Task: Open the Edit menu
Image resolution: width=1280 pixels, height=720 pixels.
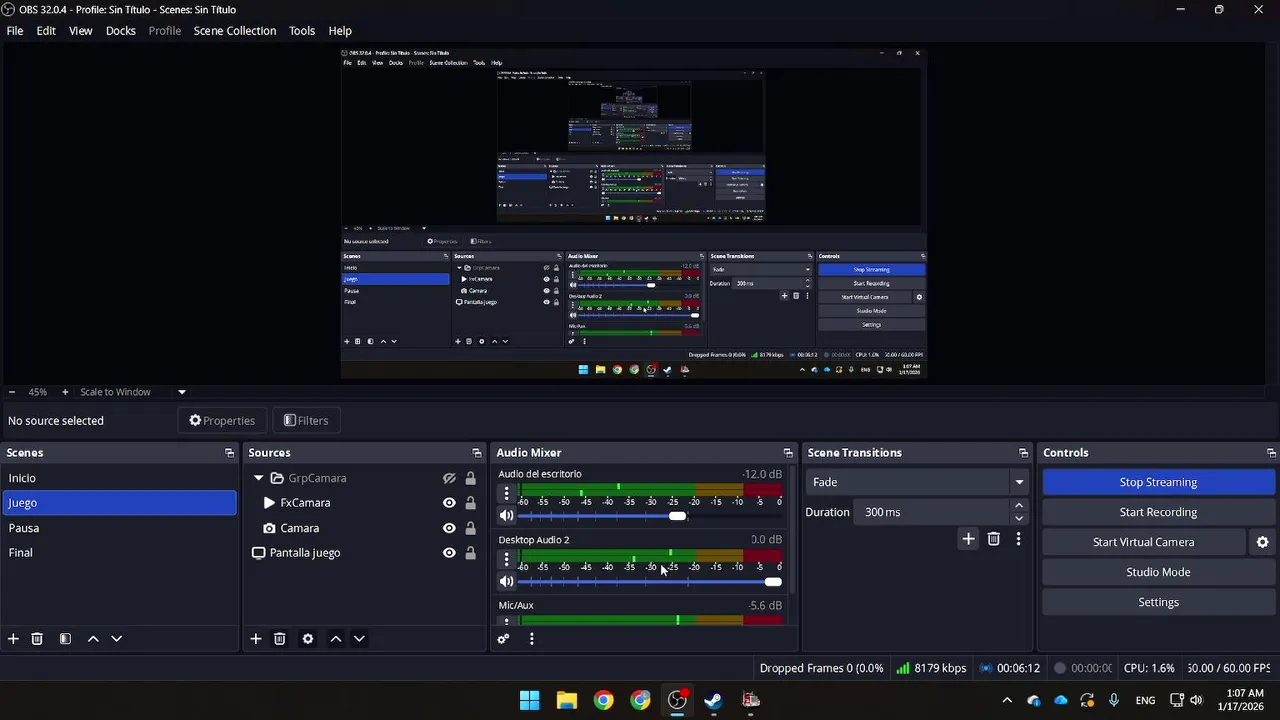Action: point(46,31)
